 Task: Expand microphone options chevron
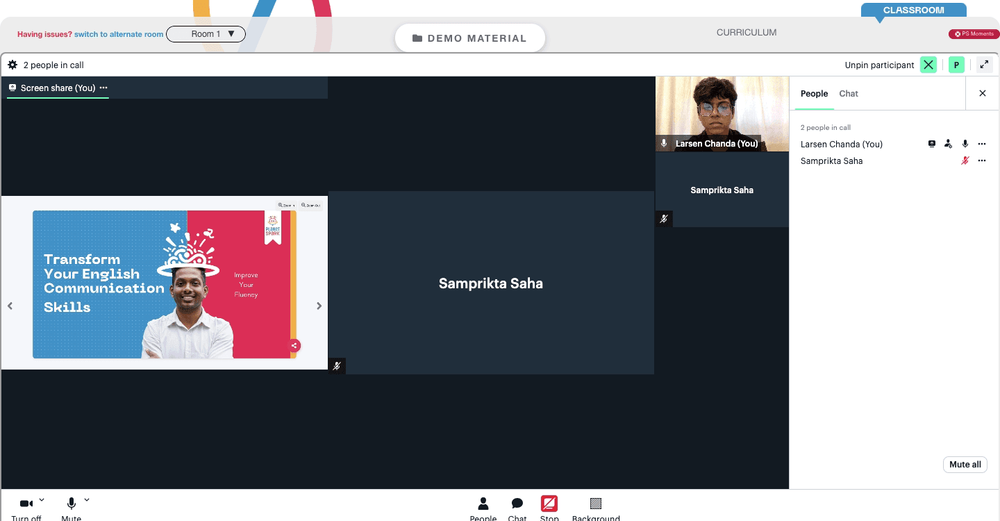click(x=87, y=500)
